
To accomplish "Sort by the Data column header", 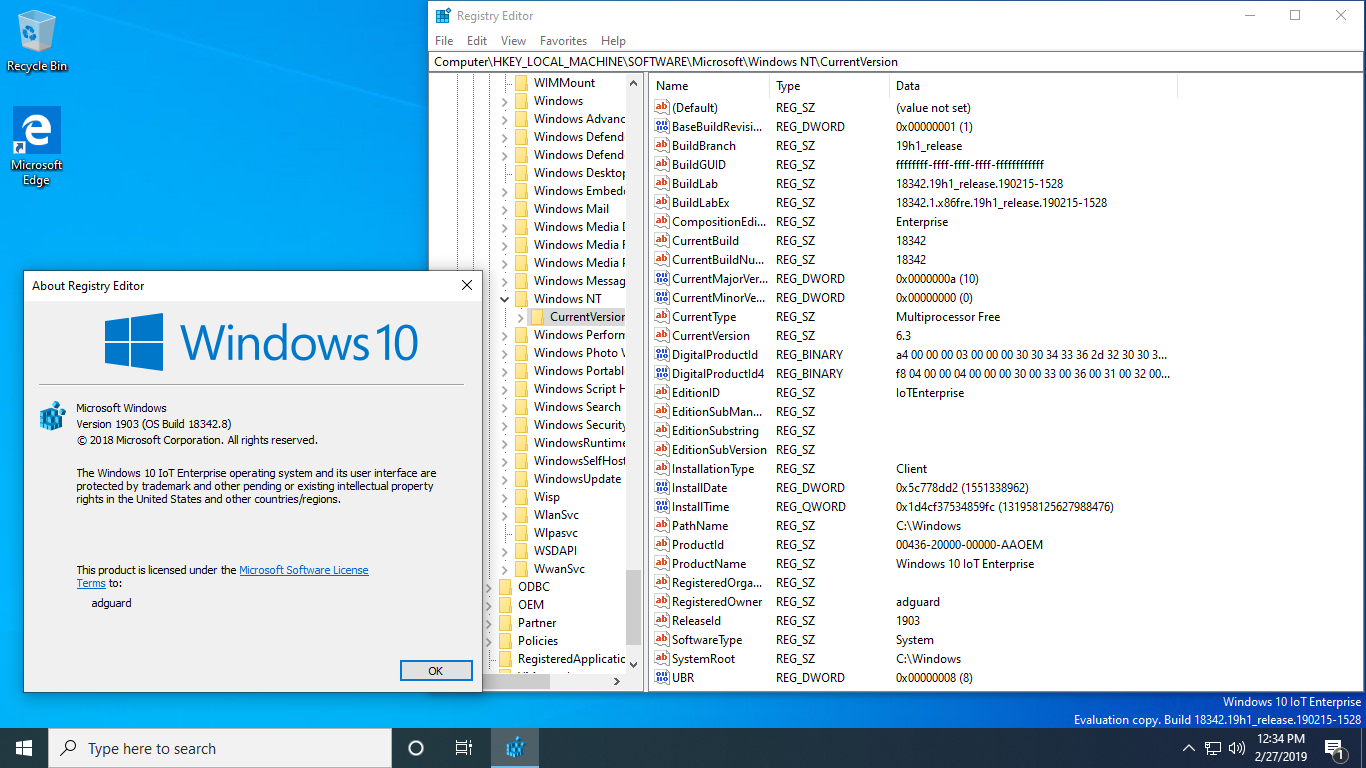I will coord(1033,86).
